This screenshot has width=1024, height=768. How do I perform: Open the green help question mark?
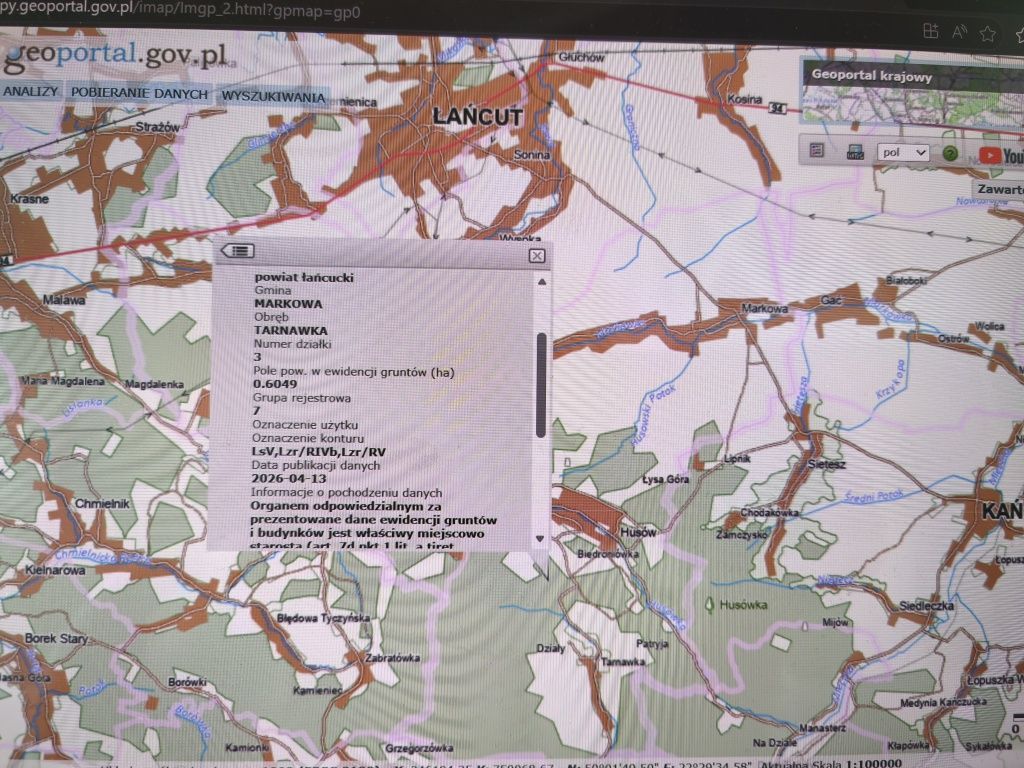950,154
